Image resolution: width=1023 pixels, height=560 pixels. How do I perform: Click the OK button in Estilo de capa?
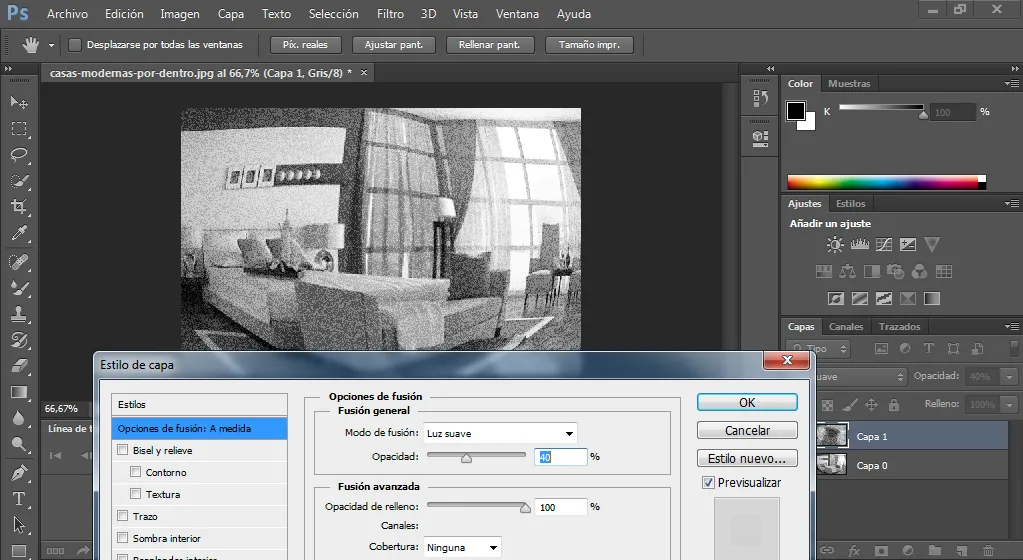click(x=747, y=403)
